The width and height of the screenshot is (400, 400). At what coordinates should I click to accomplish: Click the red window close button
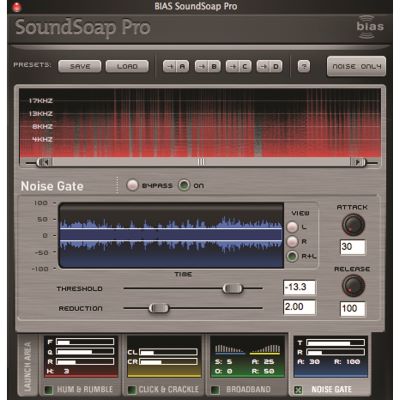(x=17, y=6)
